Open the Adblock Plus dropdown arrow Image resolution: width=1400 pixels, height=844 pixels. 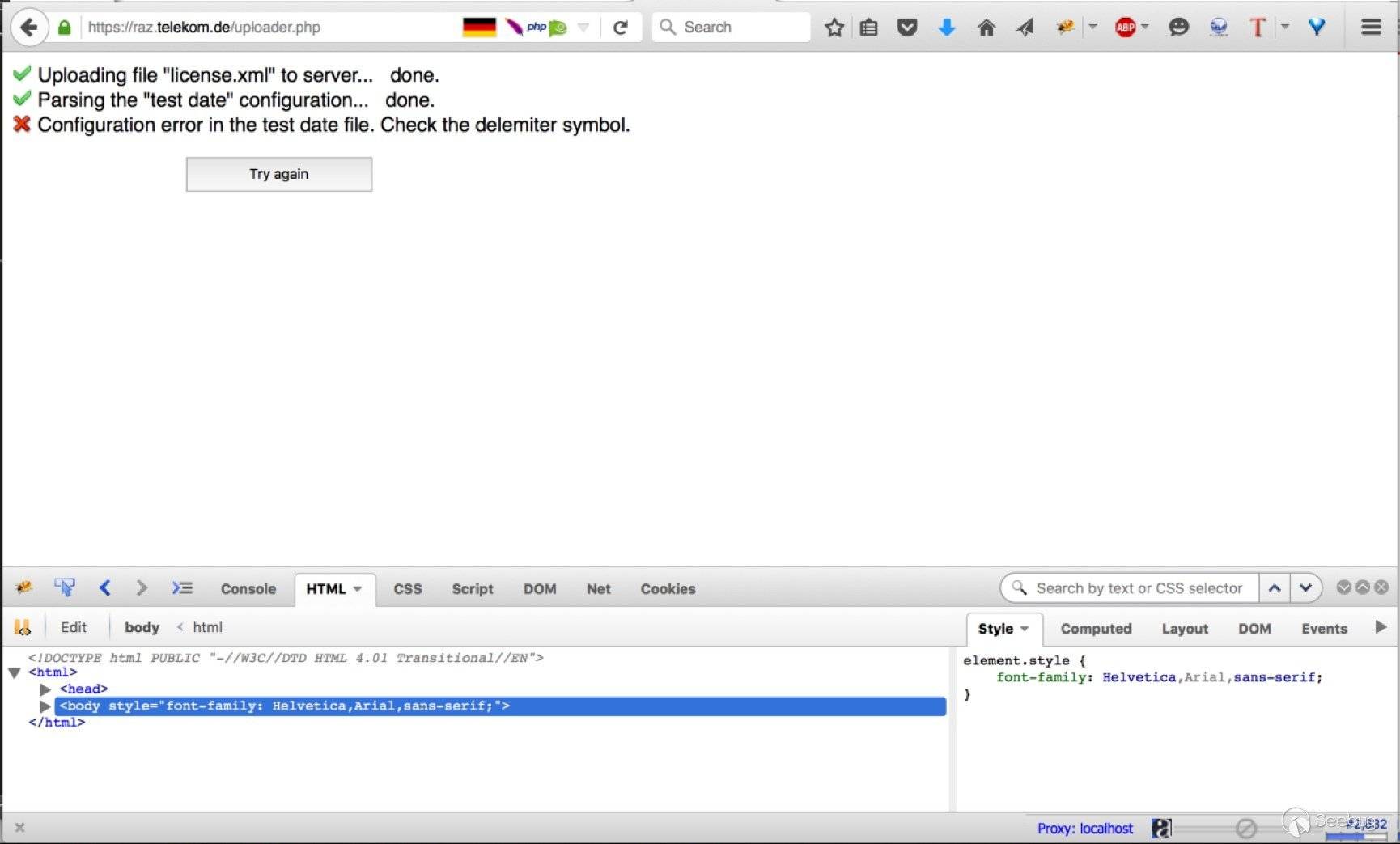pyautogui.click(x=1145, y=27)
